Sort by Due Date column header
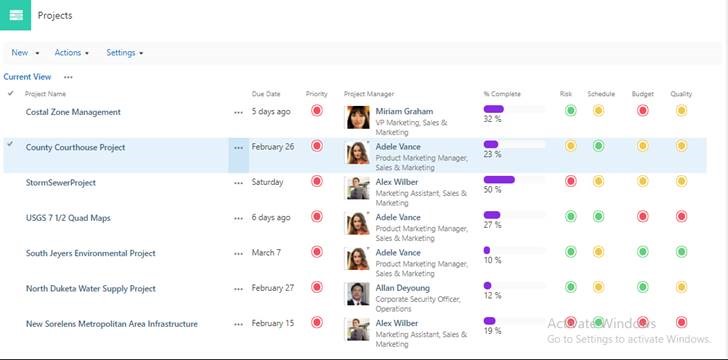Screen dimensions: 728x360 (x=266, y=94)
